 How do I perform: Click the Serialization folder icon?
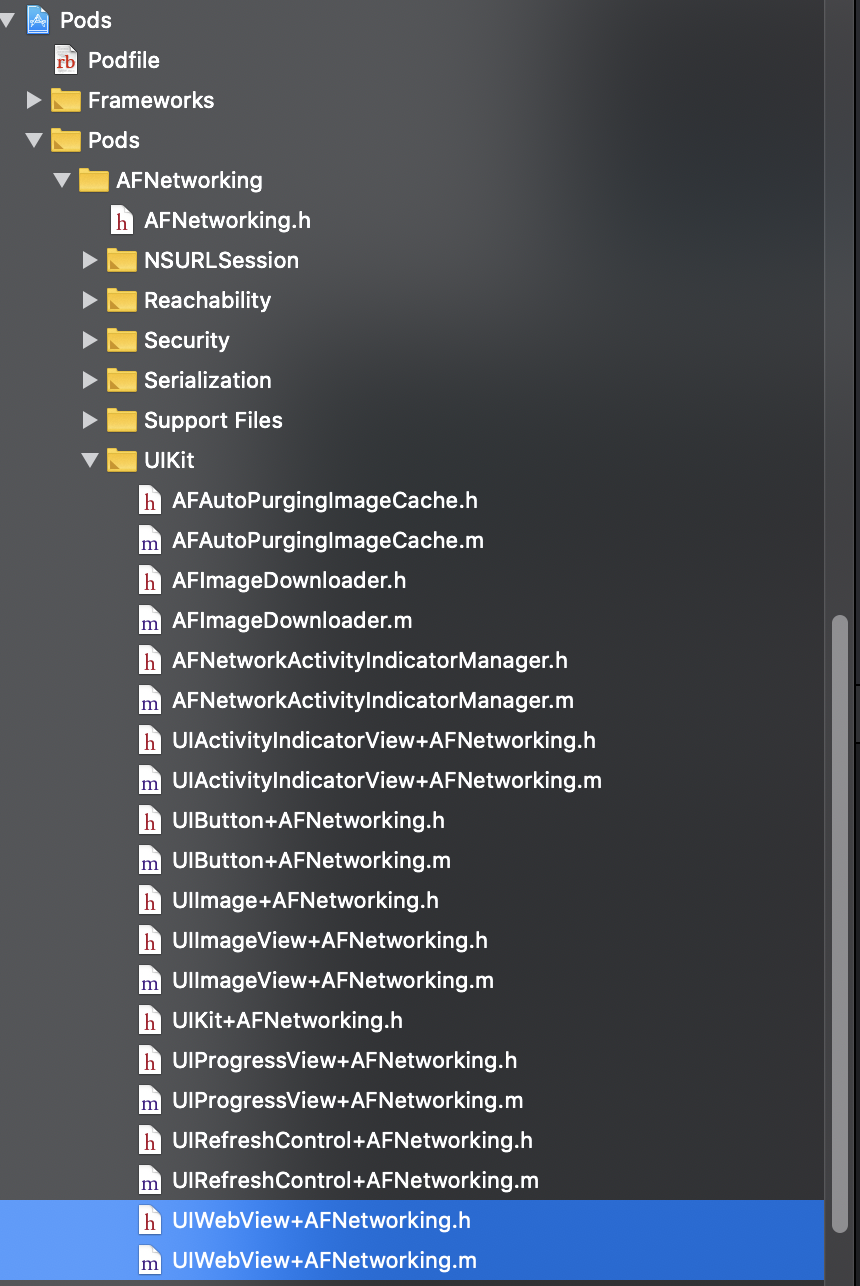[122, 379]
